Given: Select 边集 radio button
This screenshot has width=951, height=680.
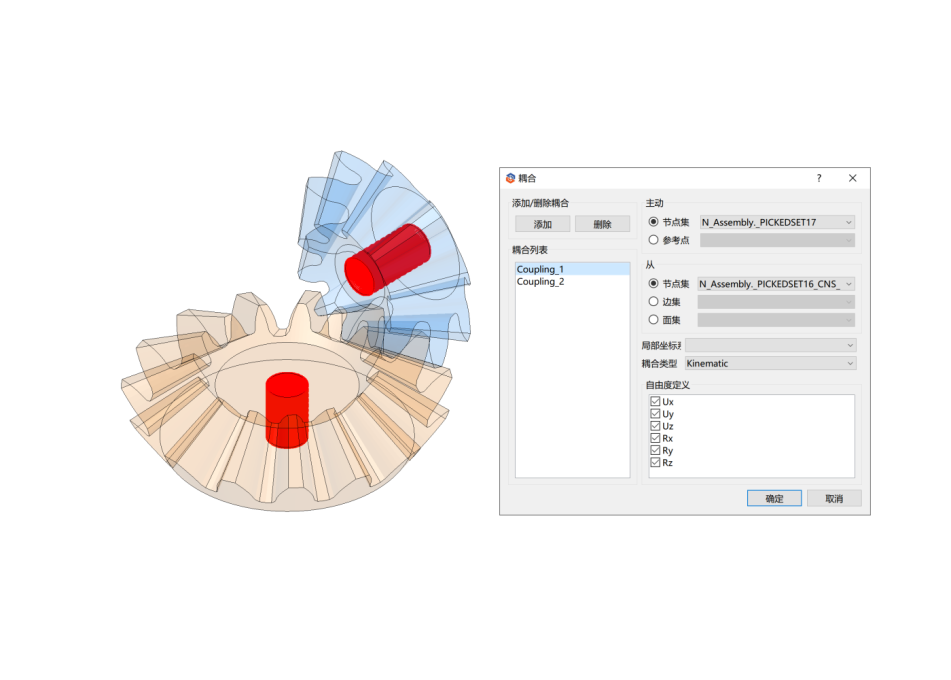Looking at the screenshot, I should (653, 301).
